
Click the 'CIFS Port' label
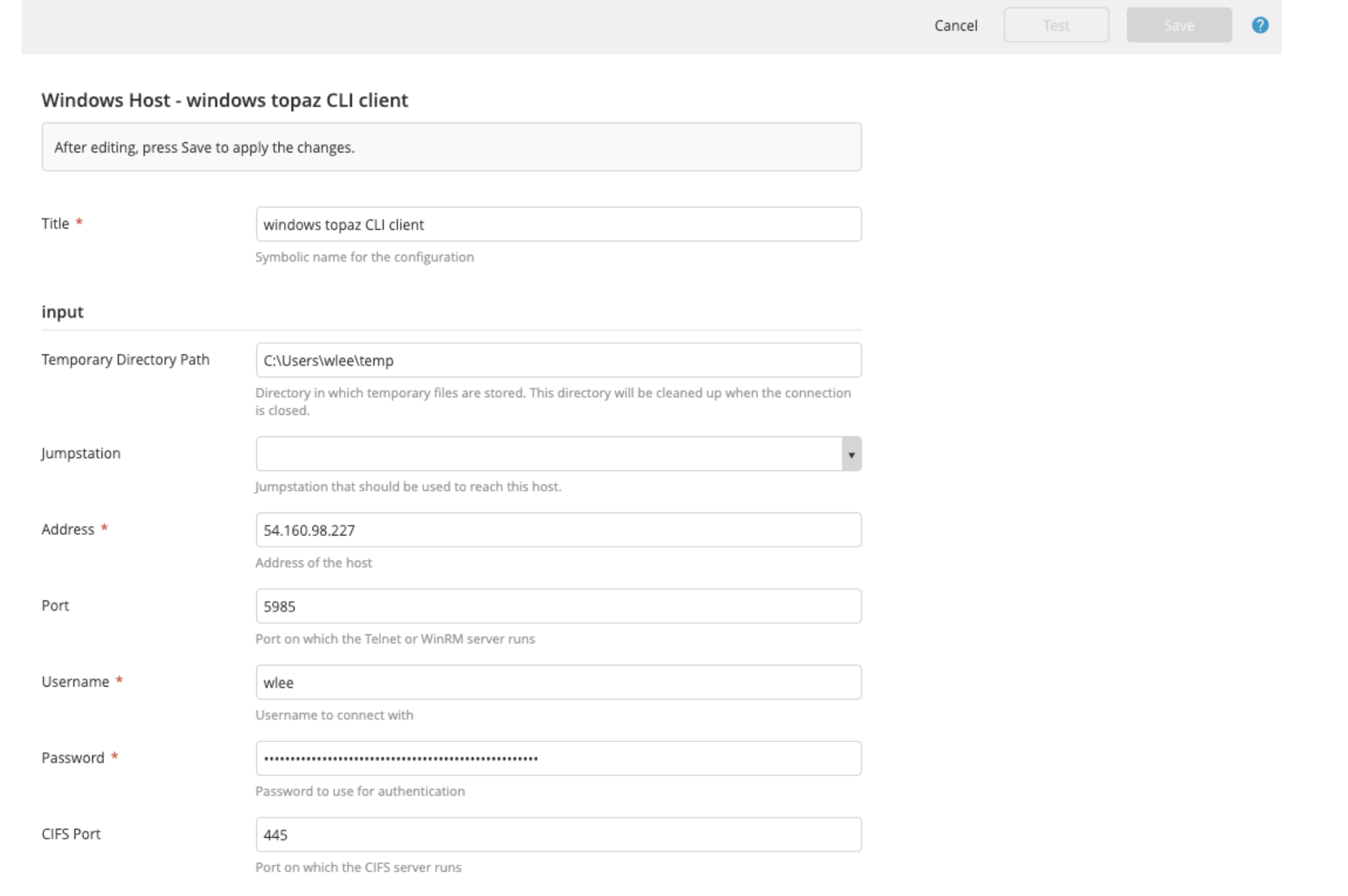(71, 834)
